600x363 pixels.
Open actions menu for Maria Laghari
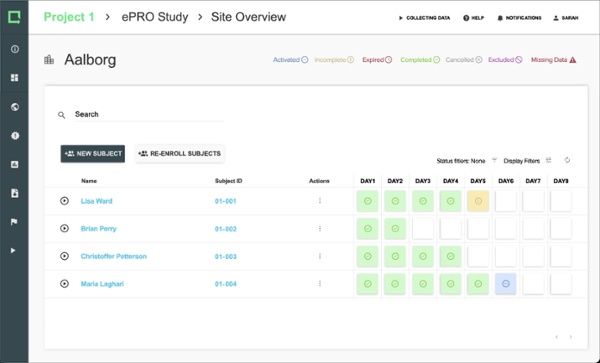pos(320,283)
